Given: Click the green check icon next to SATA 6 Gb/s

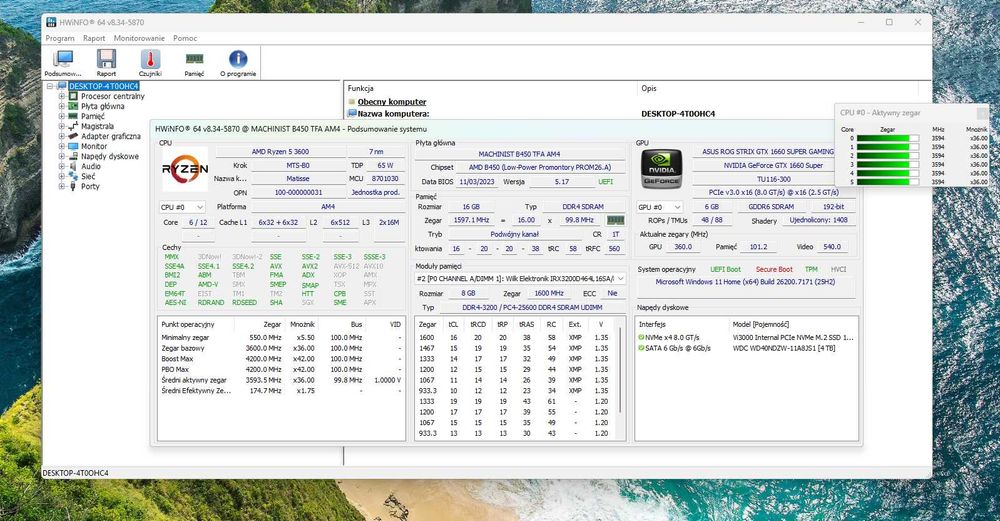Looking at the screenshot, I should (641, 348).
